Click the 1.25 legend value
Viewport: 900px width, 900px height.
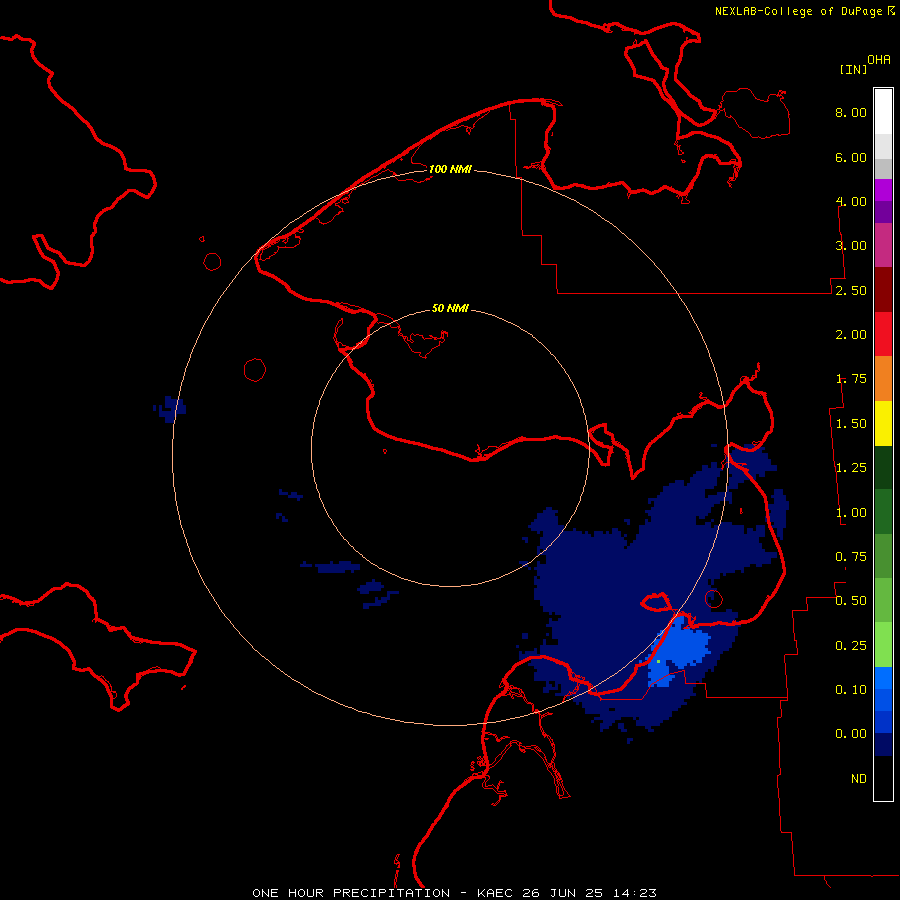(x=851, y=468)
